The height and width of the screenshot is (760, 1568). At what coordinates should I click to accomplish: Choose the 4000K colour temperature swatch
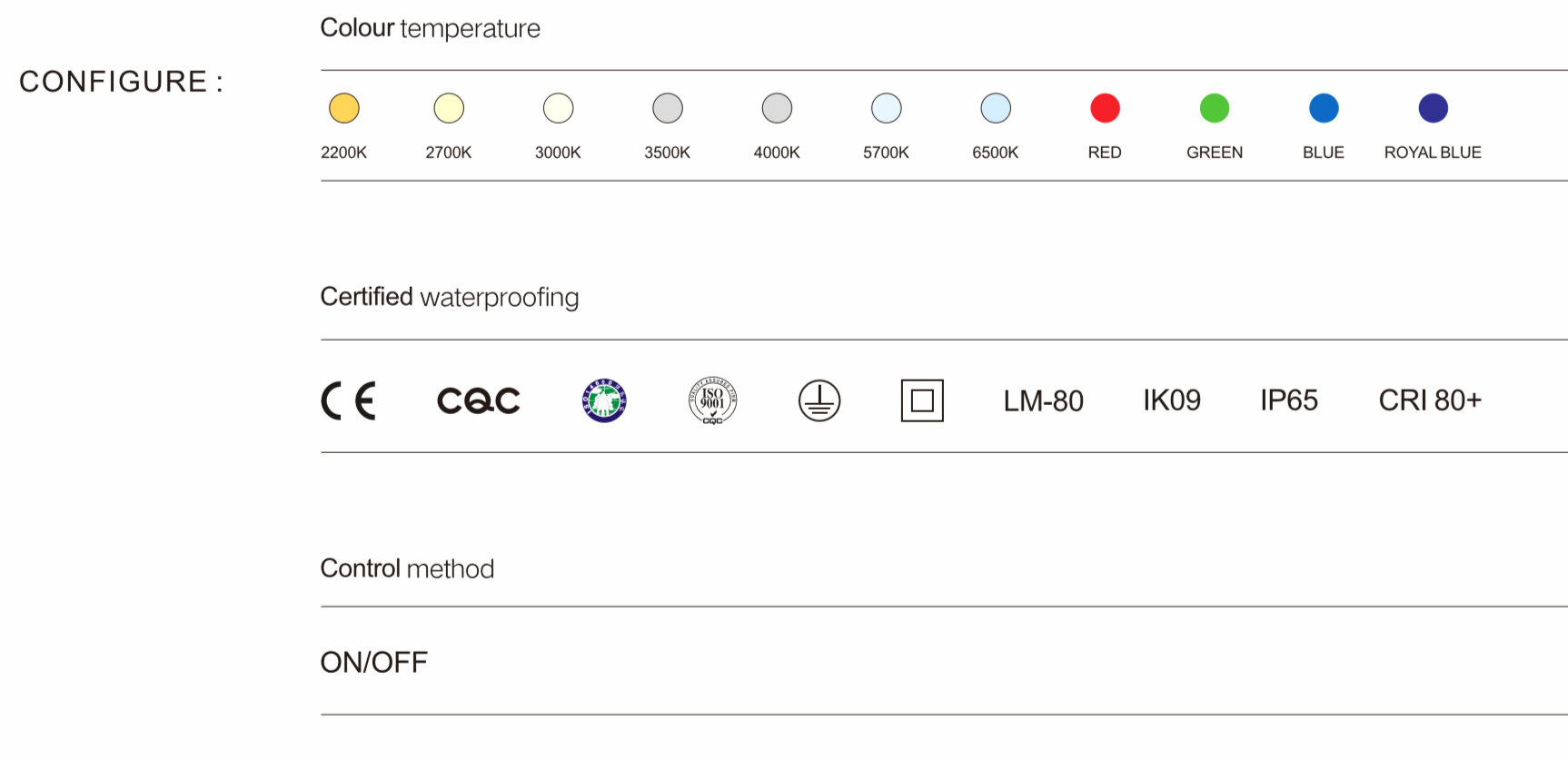(x=777, y=108)
